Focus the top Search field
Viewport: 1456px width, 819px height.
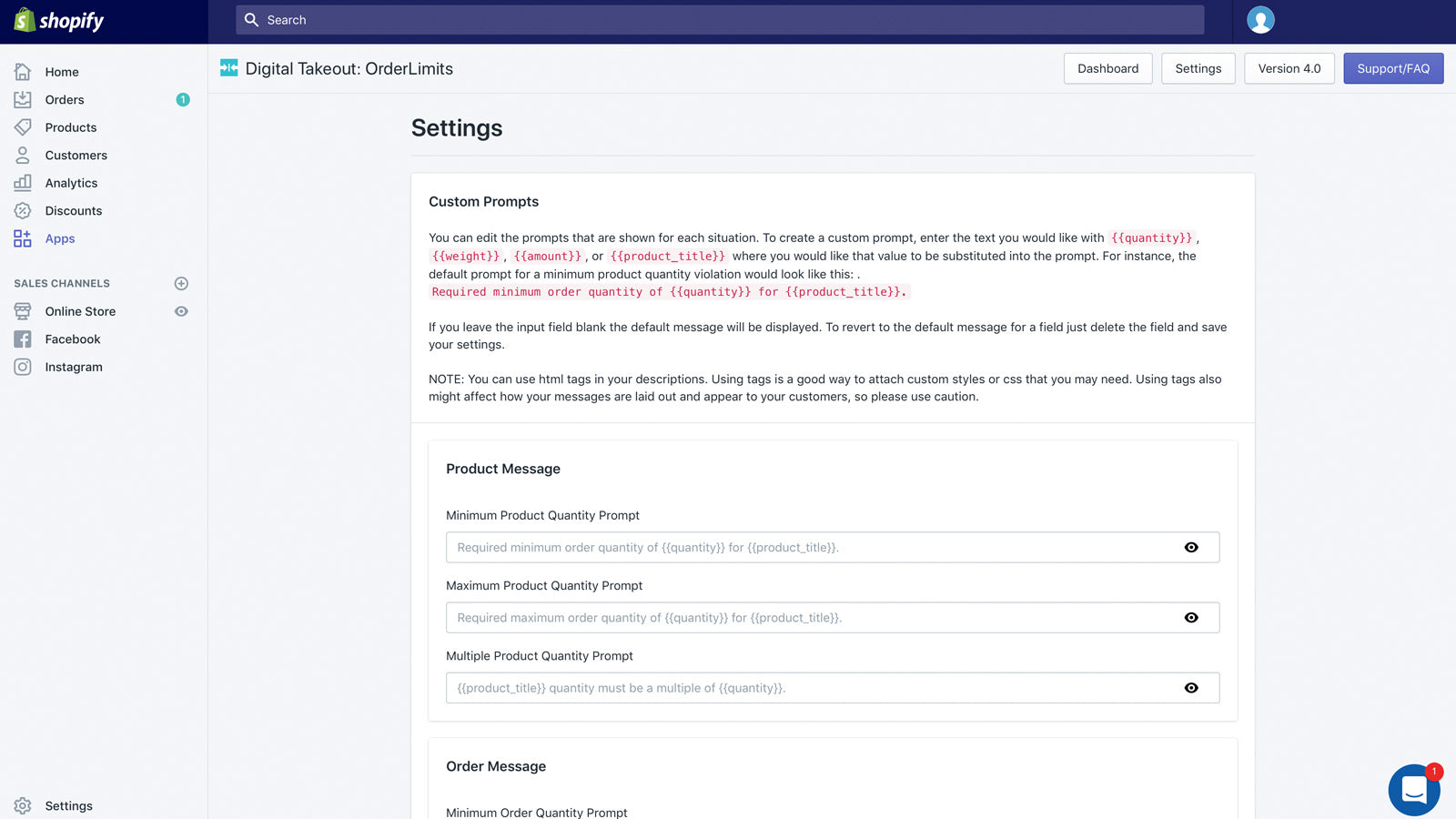(719, 20)
